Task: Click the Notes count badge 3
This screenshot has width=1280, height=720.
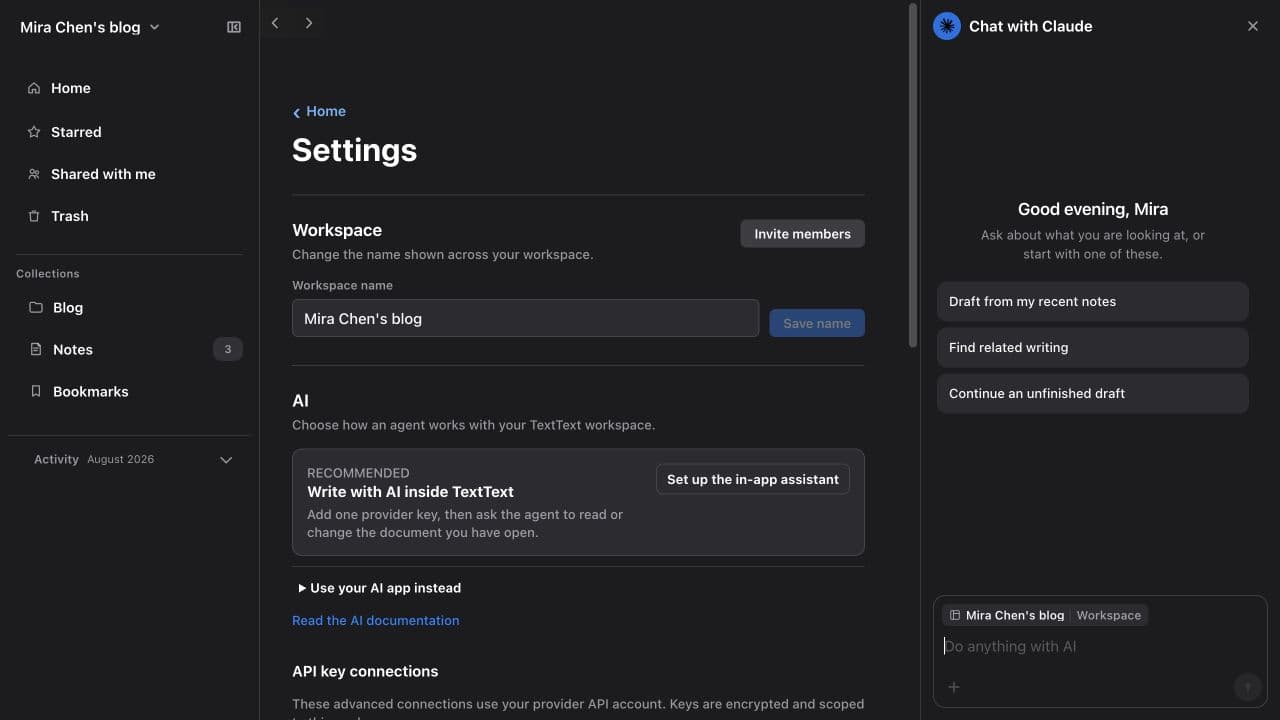Action: (x=228, y=349)
